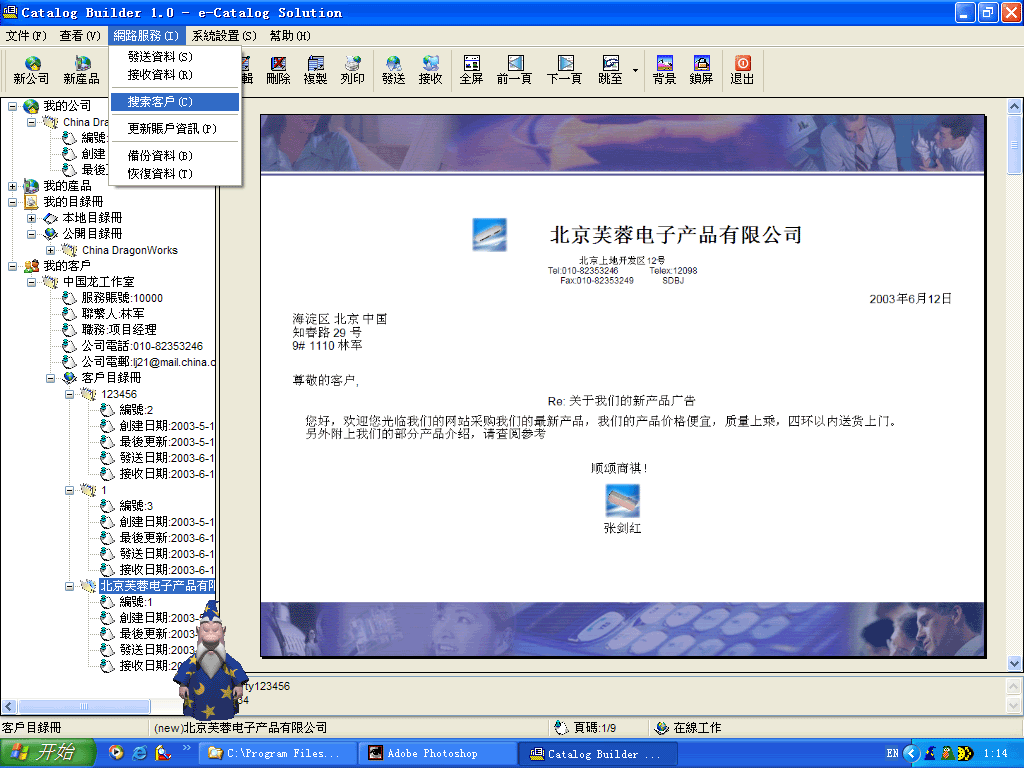Viewport: 1024px width, 768px height.
Task: Expand the 本地目錄冊 tree node
Action: 31,218
